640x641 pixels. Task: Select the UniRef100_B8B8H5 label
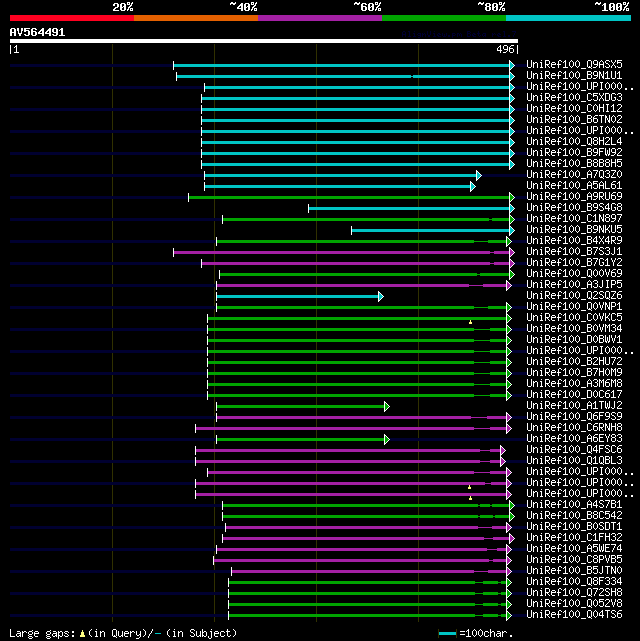[x=574, y=164]
